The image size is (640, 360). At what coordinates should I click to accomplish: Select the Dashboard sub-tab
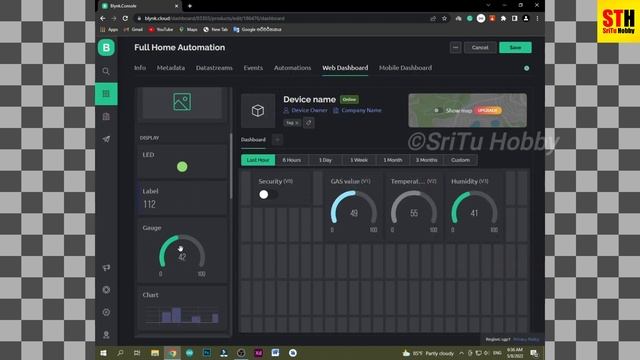point(253,140)
